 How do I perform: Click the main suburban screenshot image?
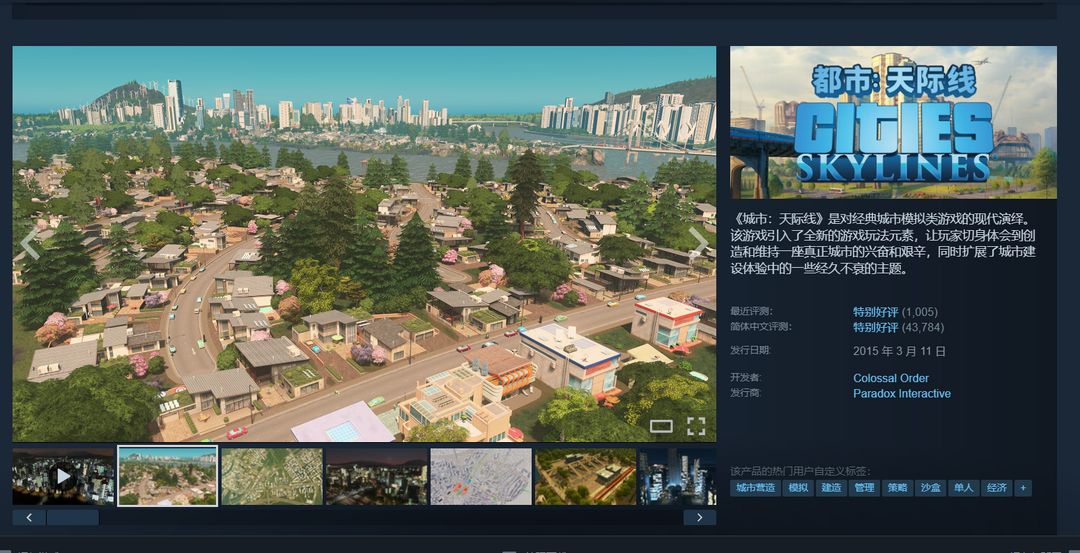pos(364,244)
